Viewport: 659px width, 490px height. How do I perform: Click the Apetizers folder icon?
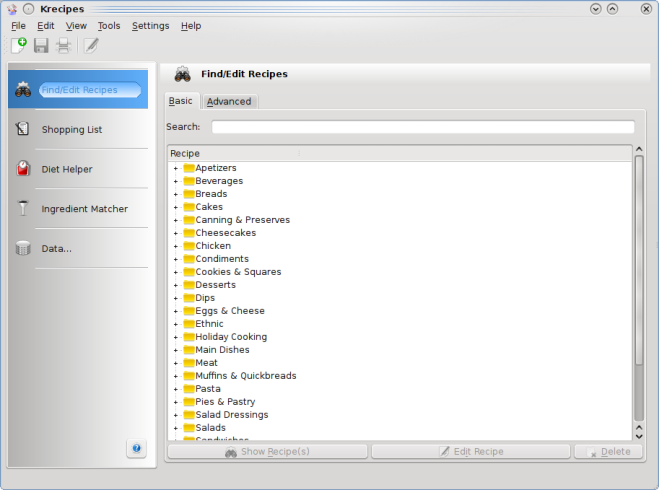pos(189,168)
